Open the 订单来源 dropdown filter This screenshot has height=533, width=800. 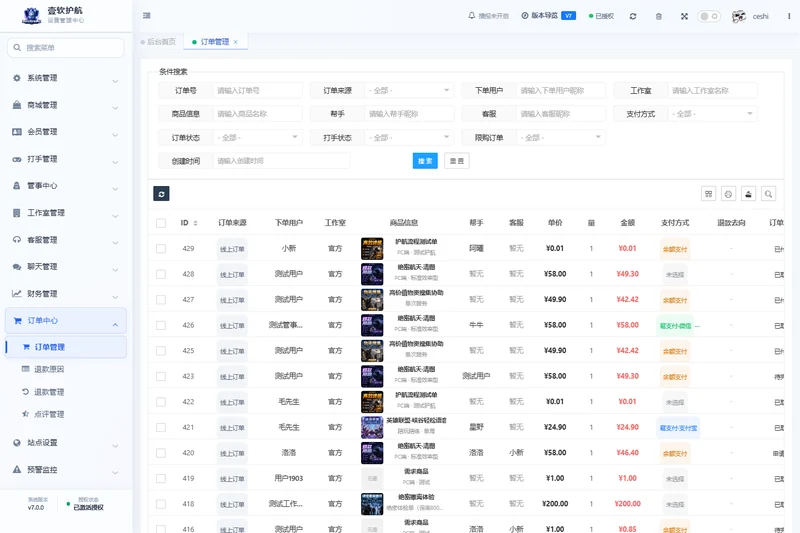click(409, 90)
